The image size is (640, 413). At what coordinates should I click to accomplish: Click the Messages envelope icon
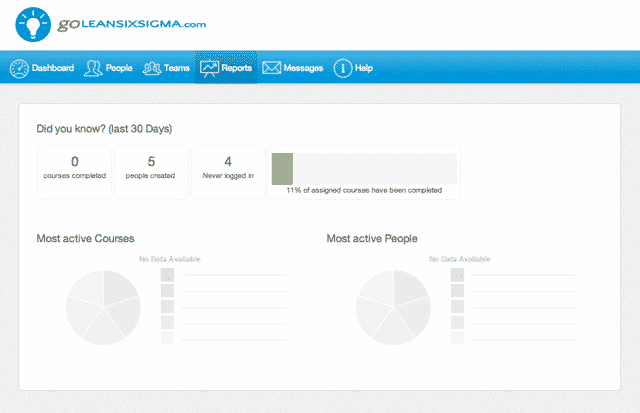coord(271,68)
